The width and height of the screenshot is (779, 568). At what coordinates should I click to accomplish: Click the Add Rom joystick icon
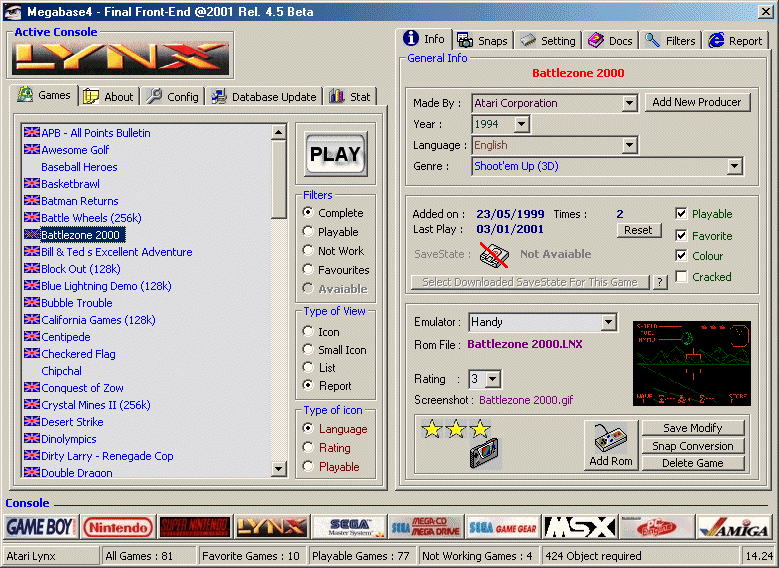611,445
